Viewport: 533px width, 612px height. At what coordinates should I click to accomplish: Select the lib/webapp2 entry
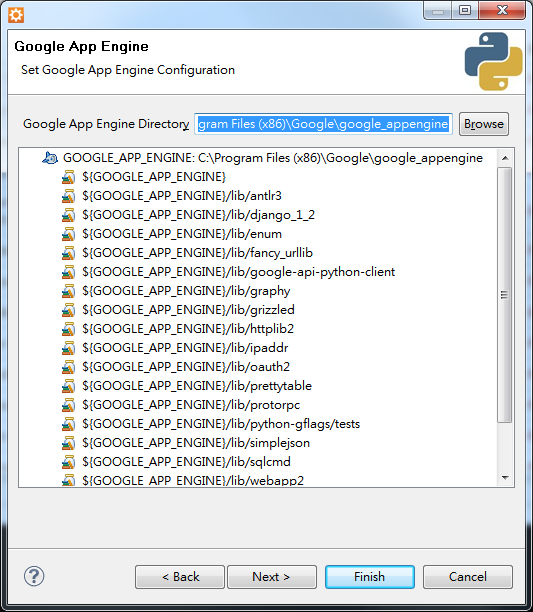point(193,480)
